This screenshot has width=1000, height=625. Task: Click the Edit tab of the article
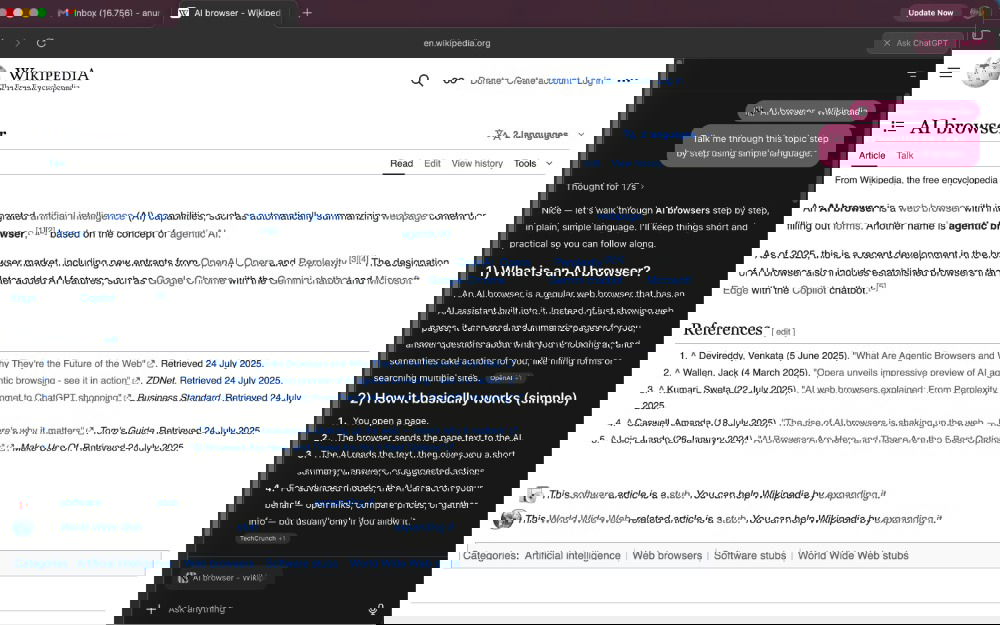point(432,164)
